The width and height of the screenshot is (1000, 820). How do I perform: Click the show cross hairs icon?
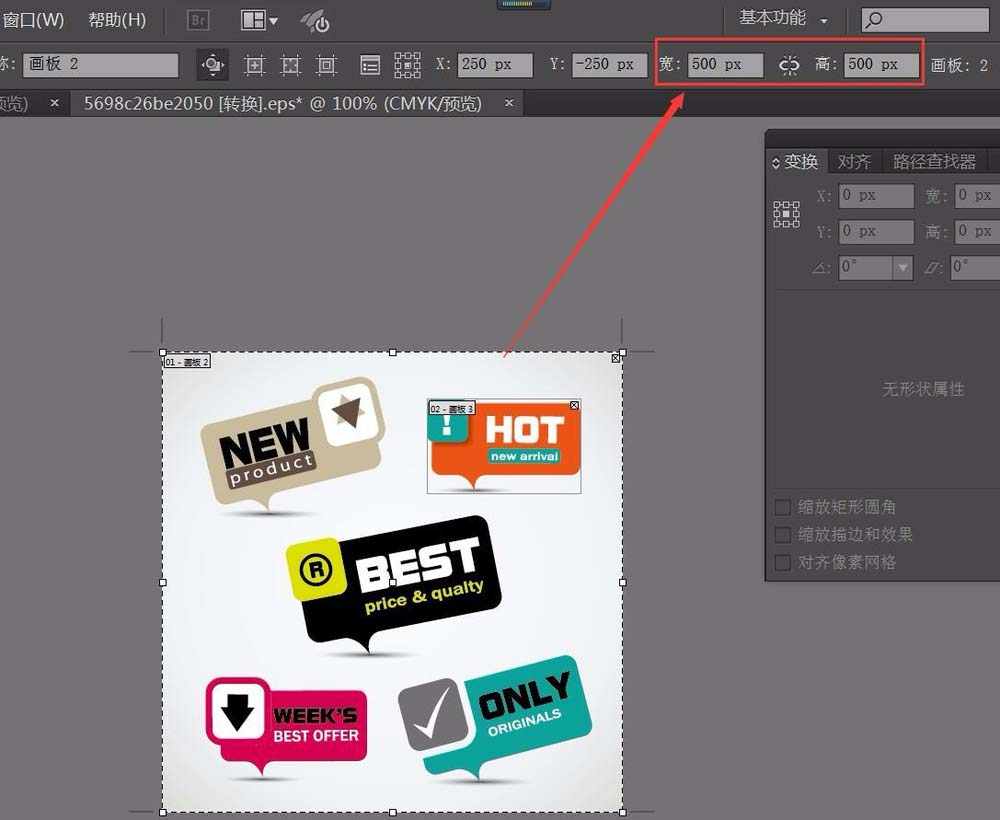pos(290,65)
